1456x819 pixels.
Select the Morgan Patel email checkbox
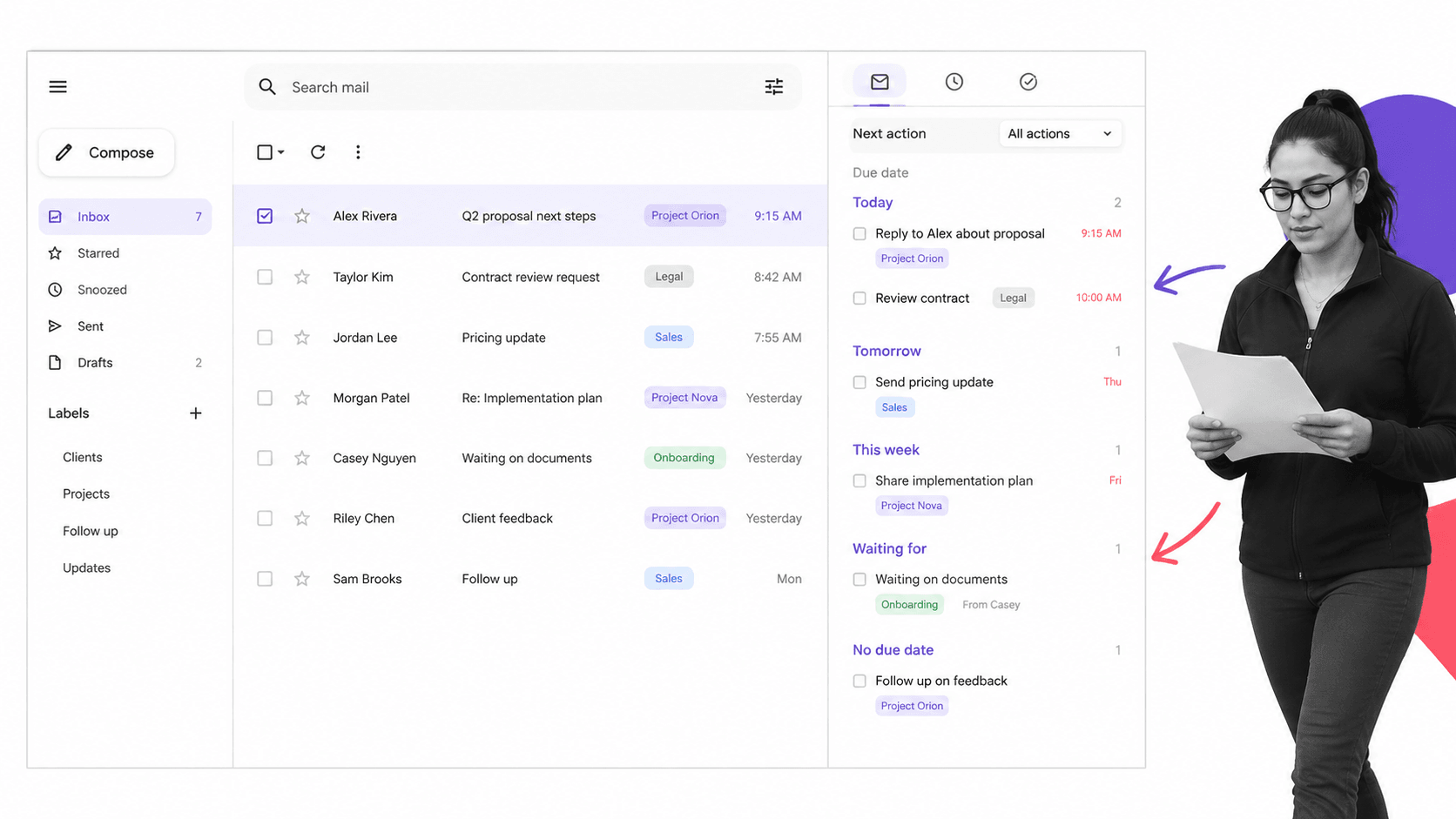(265, 398)
